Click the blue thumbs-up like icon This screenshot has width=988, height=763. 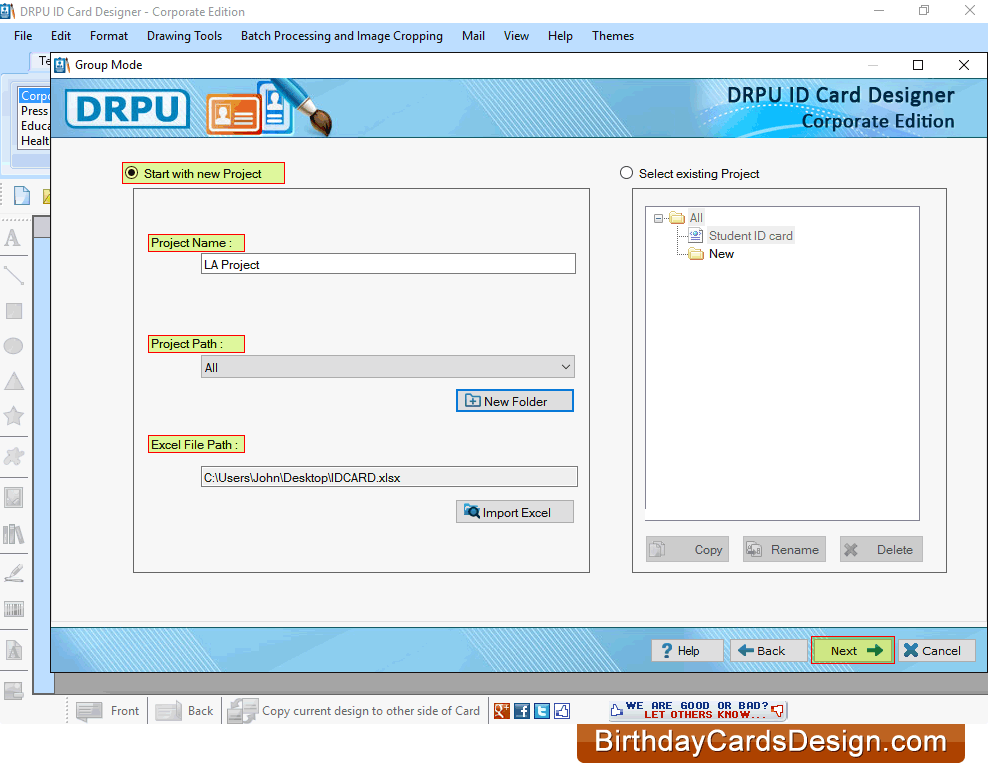(562, 711)
